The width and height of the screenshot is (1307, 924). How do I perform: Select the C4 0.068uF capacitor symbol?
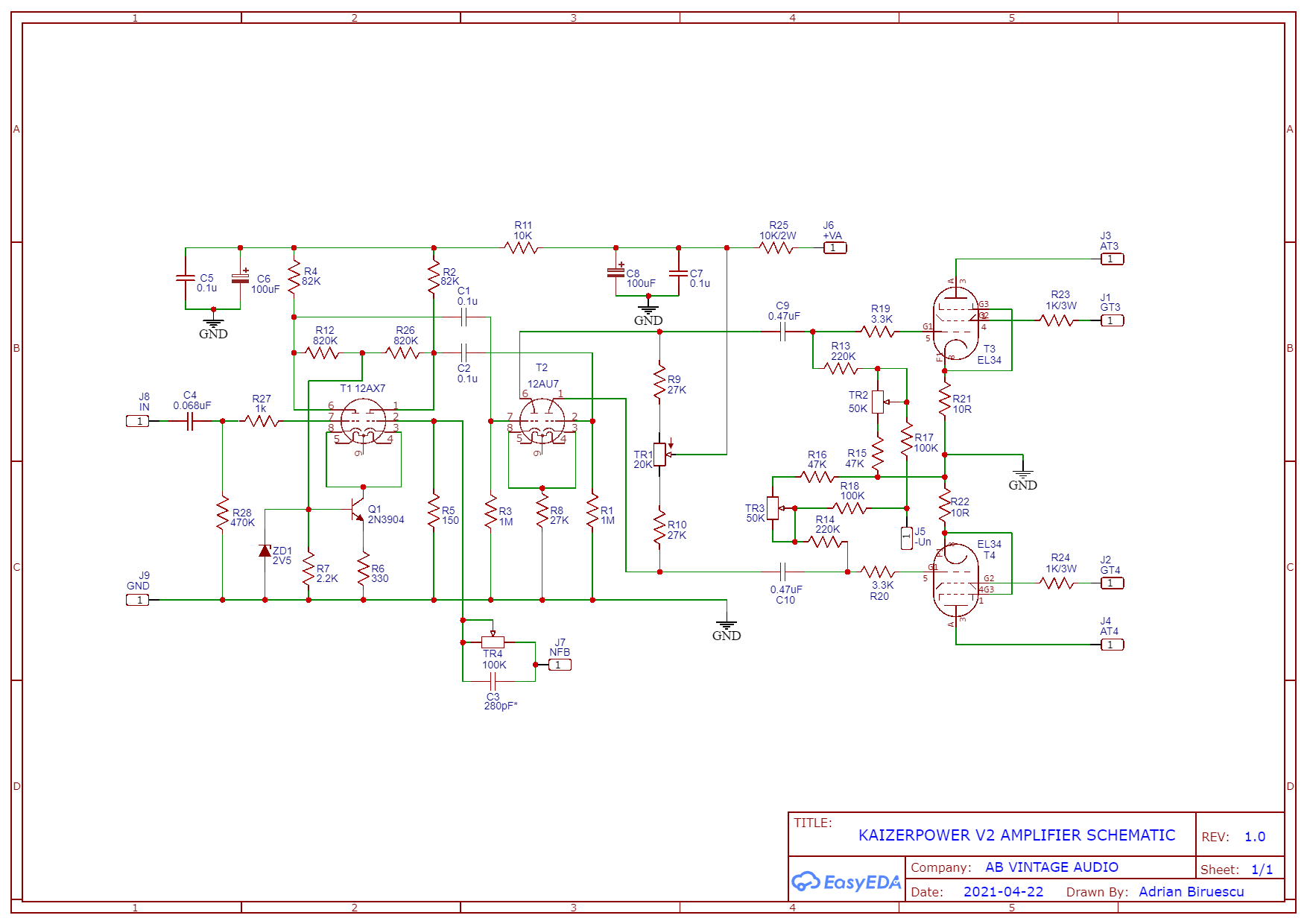tap(190, 421)
